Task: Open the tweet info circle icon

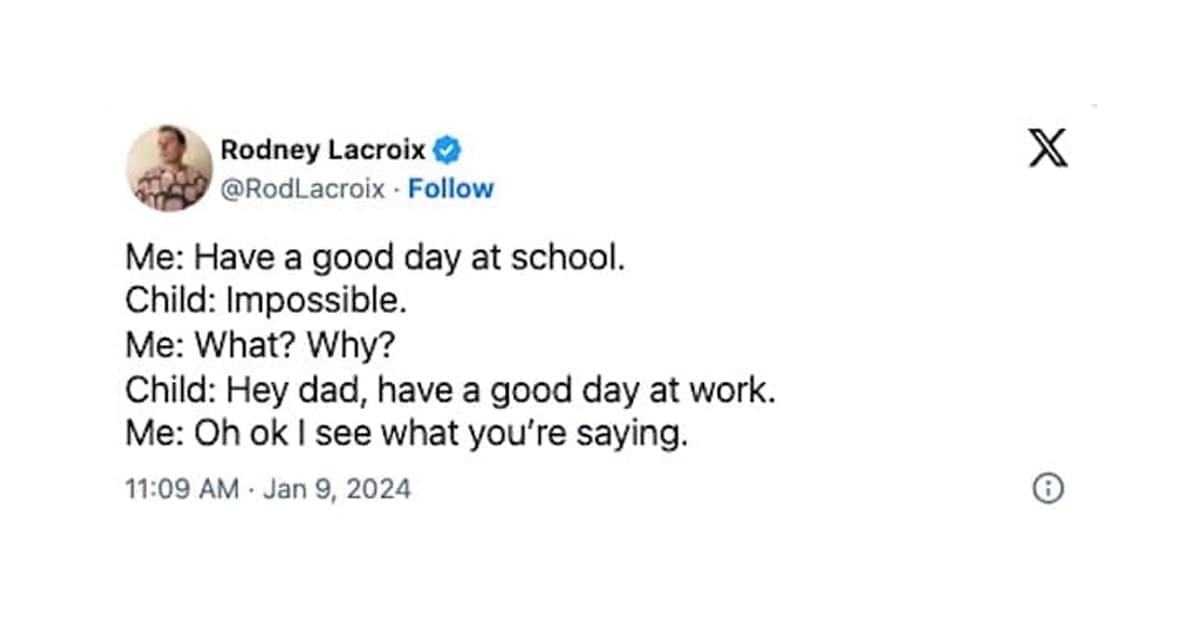Action: click(1047, 489)
